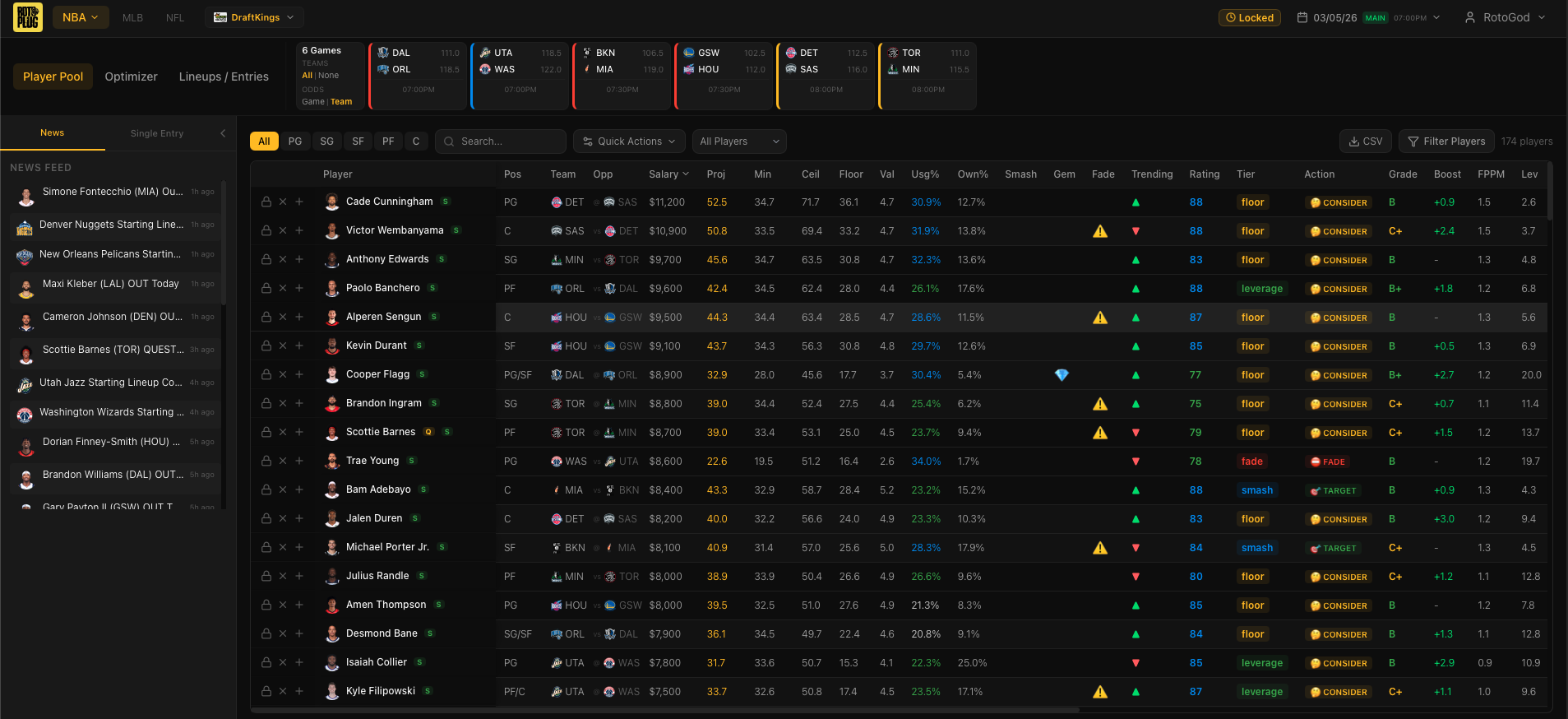Add Amen Thompson using the plus icon
Screen dimensions: 1568x719
pyautogui.click(x=299, y=605)
